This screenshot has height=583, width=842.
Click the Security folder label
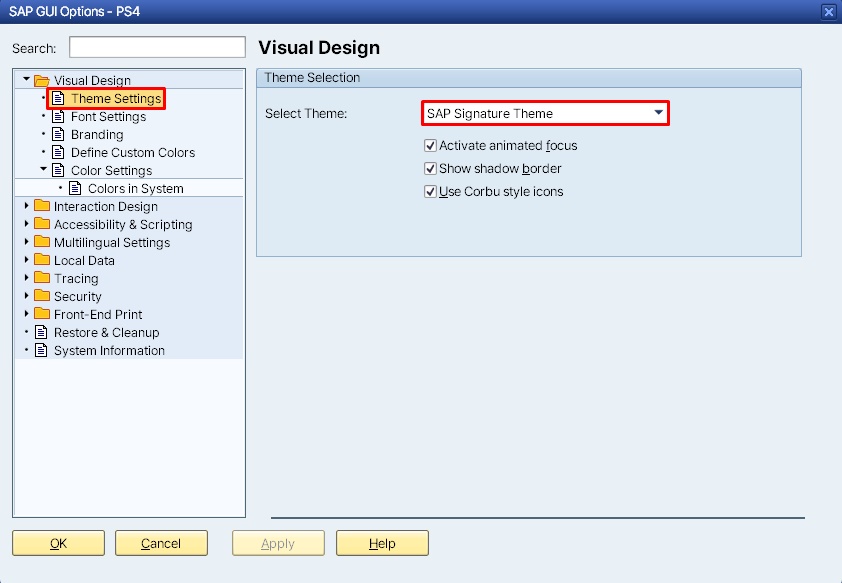(x=78, y=296)
